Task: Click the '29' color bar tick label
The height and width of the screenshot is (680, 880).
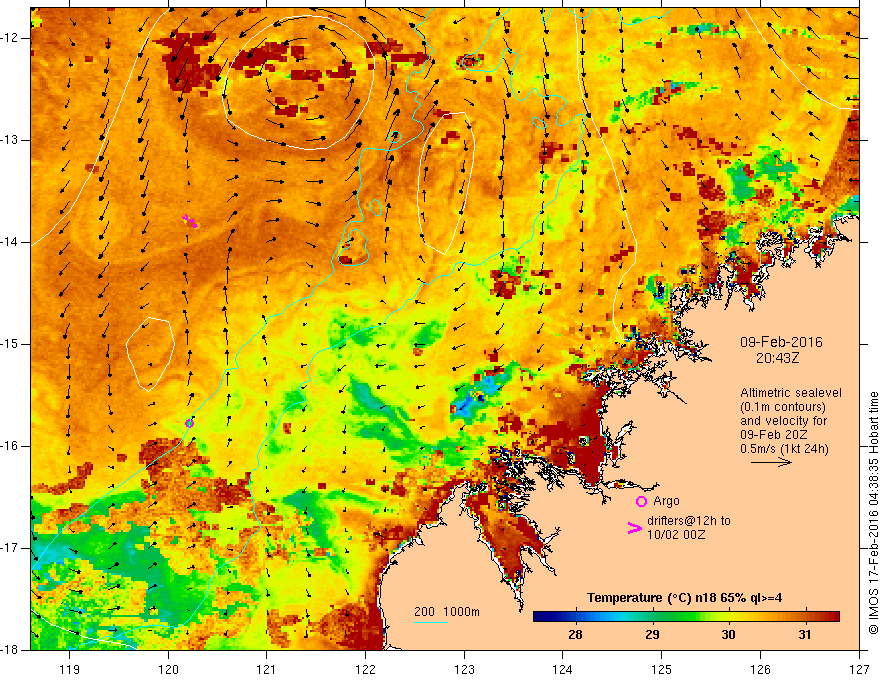Action: 652,635
